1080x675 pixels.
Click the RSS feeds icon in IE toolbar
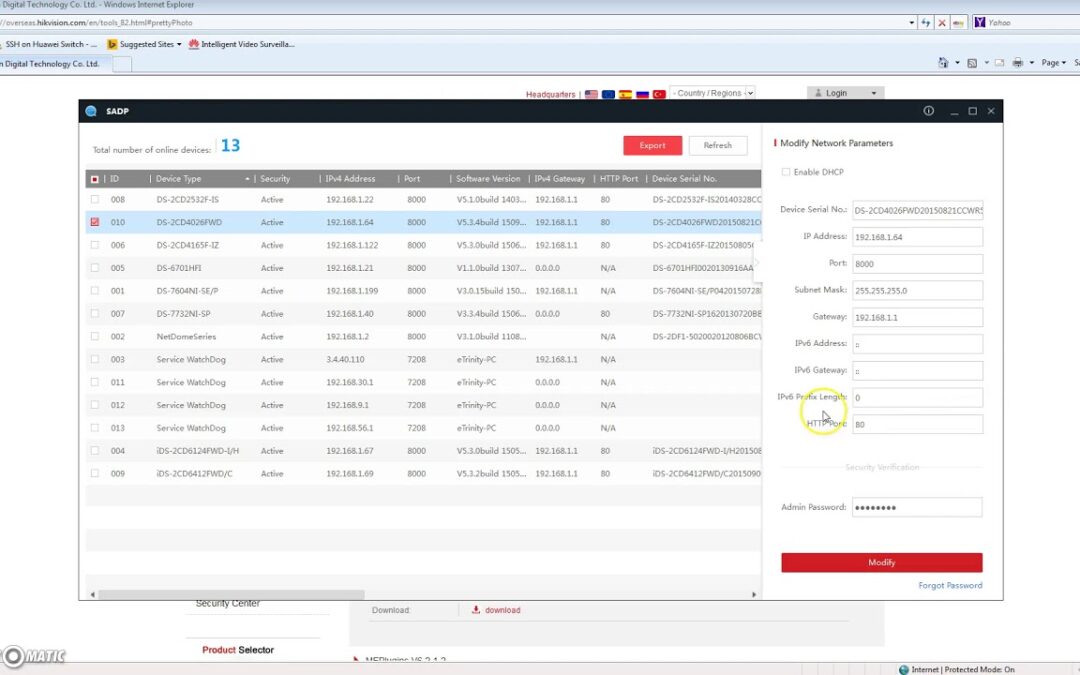pyautogui.click(x=972, y=63)
